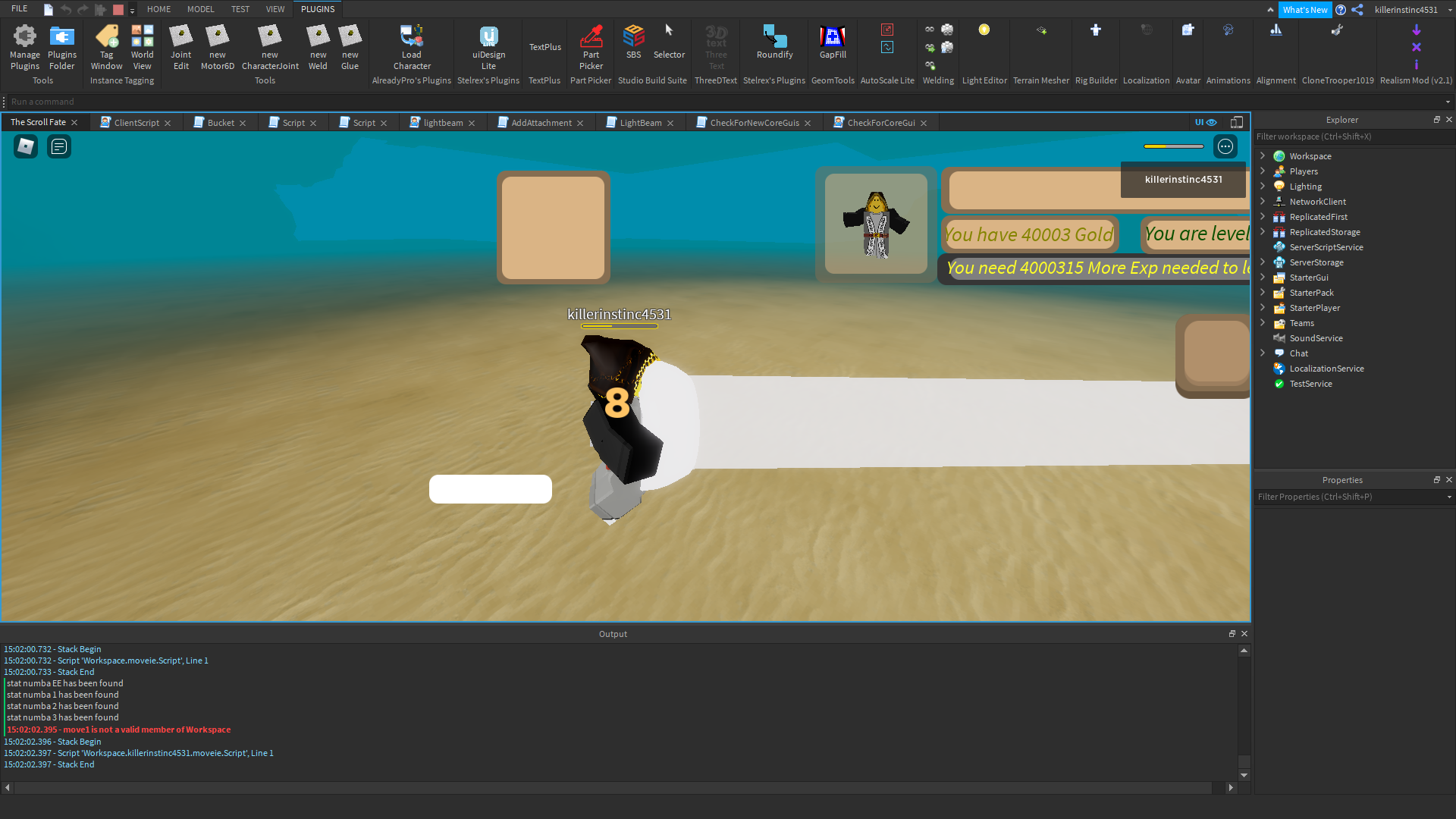Toggle the World View for tags
This screenshot has height=819, width=1456.
click(x=142, y=45)
